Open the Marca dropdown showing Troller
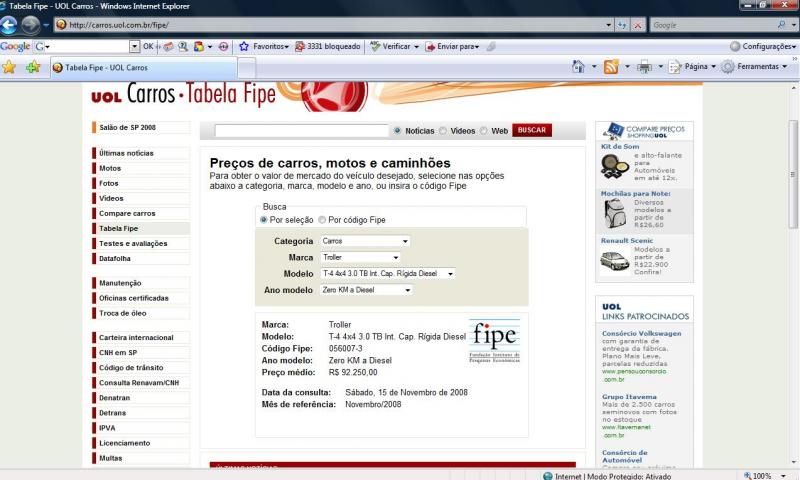This screenshot has height=480, width=800. (360, 257)
